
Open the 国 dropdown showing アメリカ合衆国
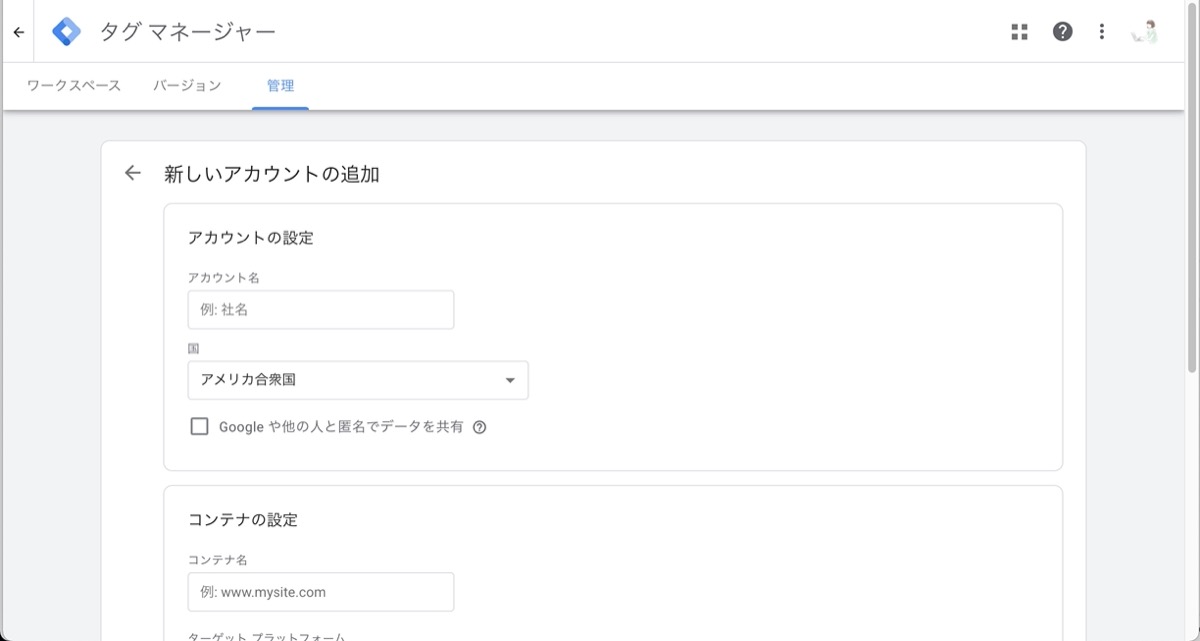pyautogui.click(x=357, y=380)
